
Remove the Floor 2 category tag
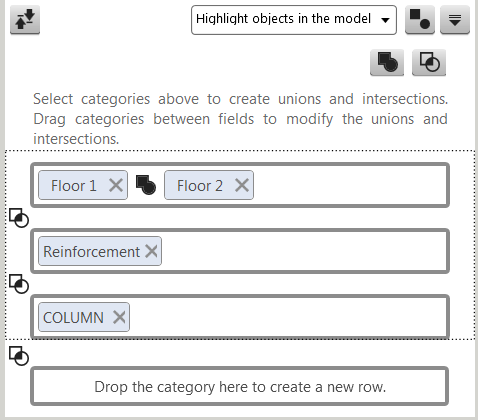pyautogui.click(x=242, y=185)
